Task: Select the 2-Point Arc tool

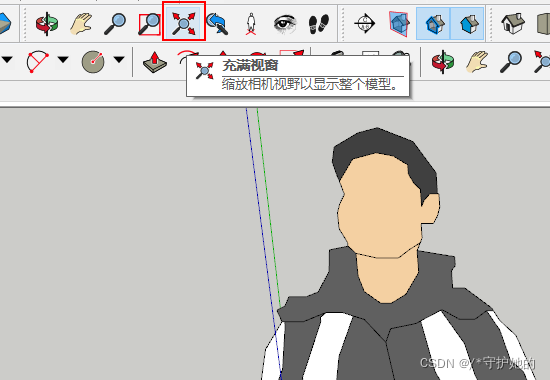Action: click(x=37, y=61)
